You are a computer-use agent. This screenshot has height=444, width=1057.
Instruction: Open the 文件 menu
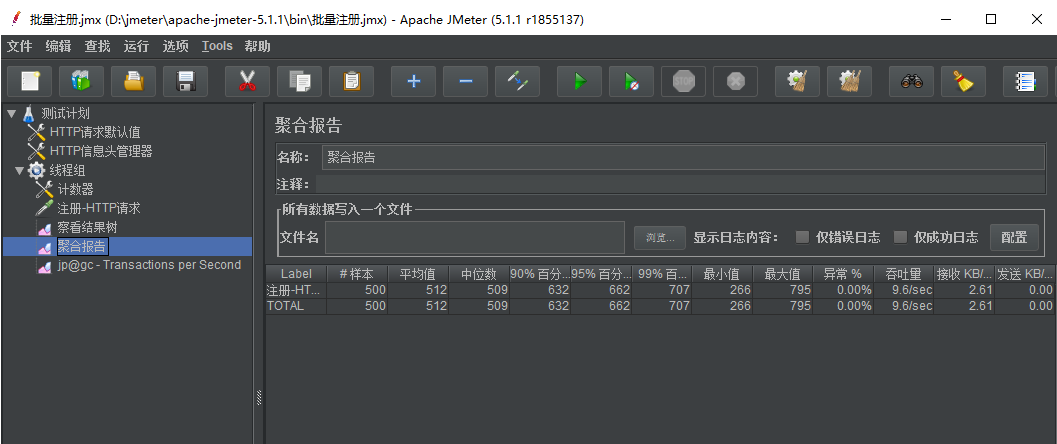coord(20,46)
